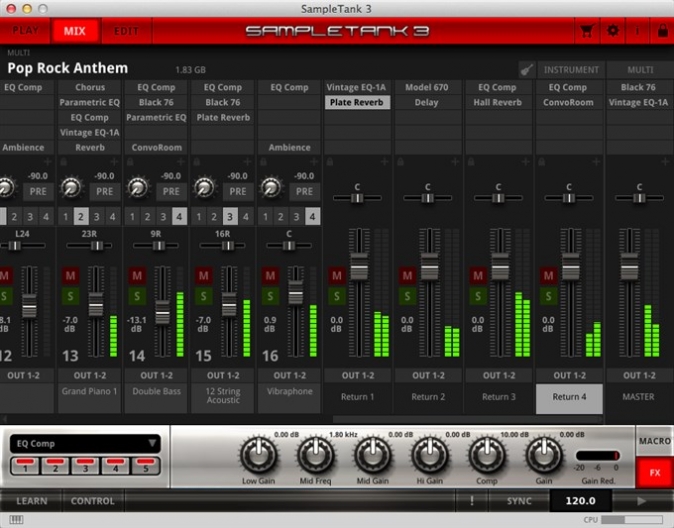Click the Gain knob in EQ Comp

(544, 455)
